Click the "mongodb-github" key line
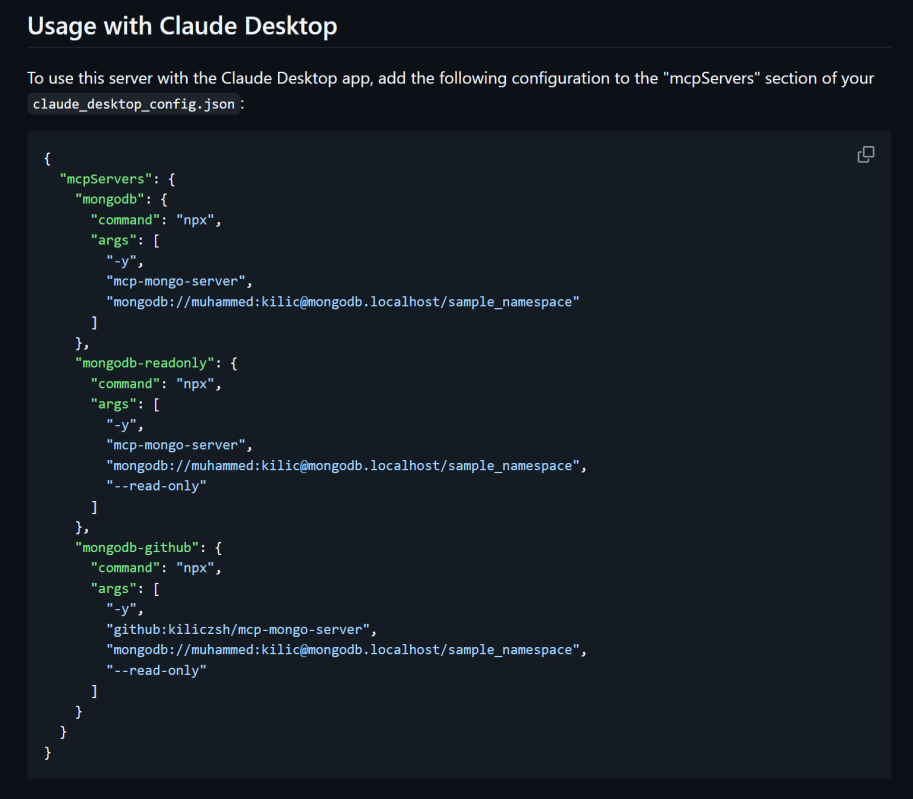The height and width of the screenshot is (799, 913). [148, 547]
